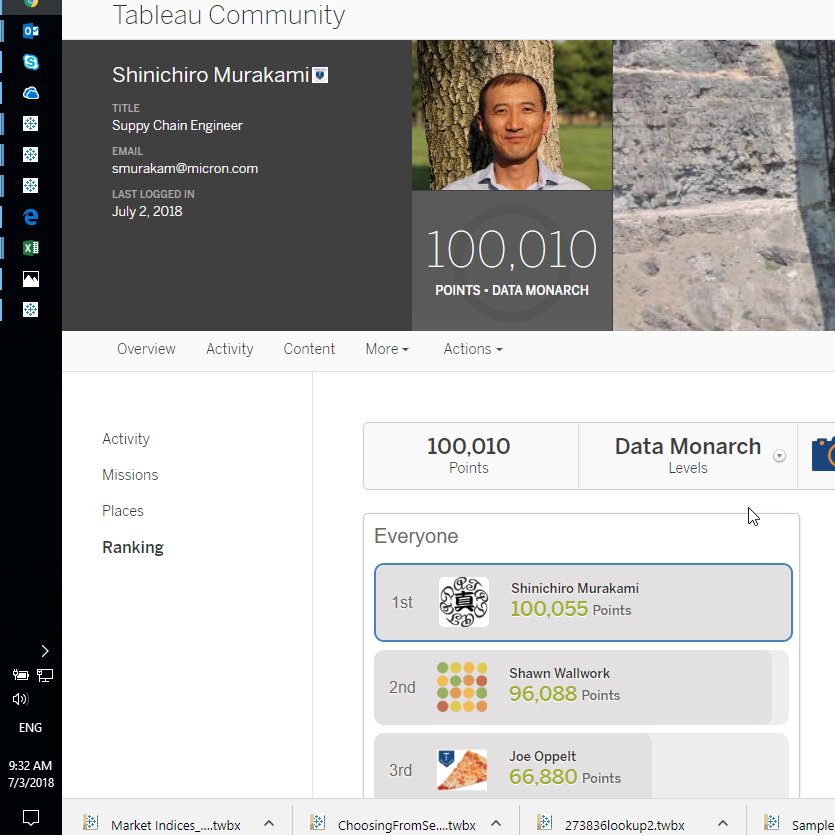Click the ENG language indicator
Viewport: 835px width, 835px height.
click(x=30, y=727)
